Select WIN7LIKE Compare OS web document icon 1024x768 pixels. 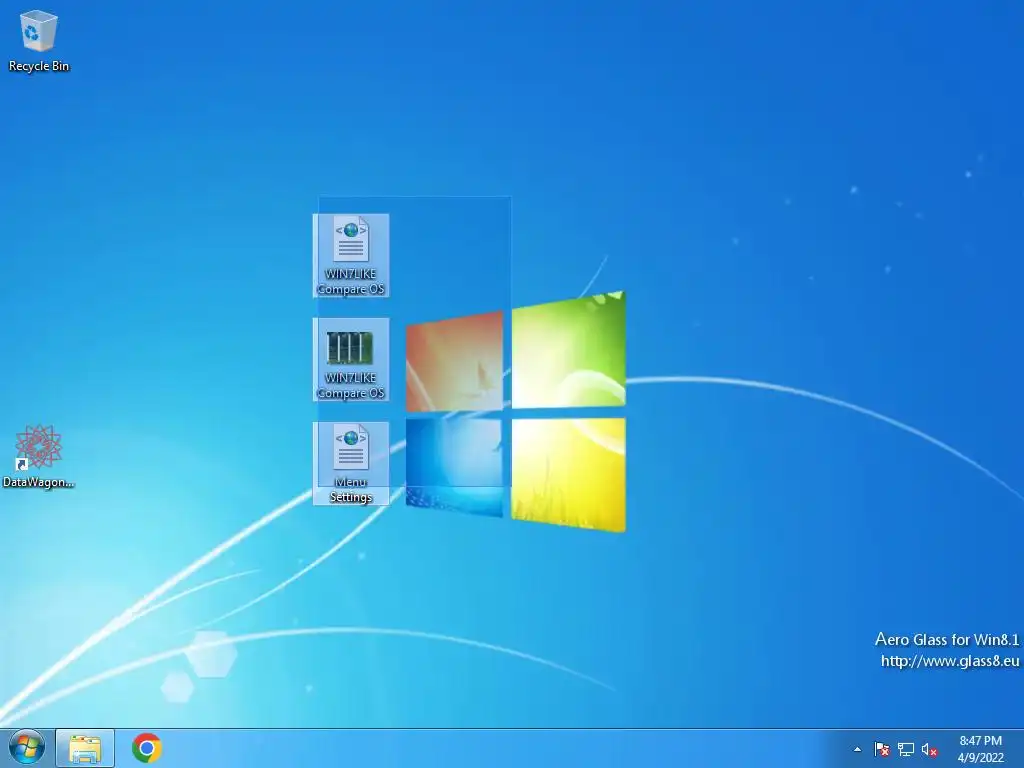(x=351, y=255)
